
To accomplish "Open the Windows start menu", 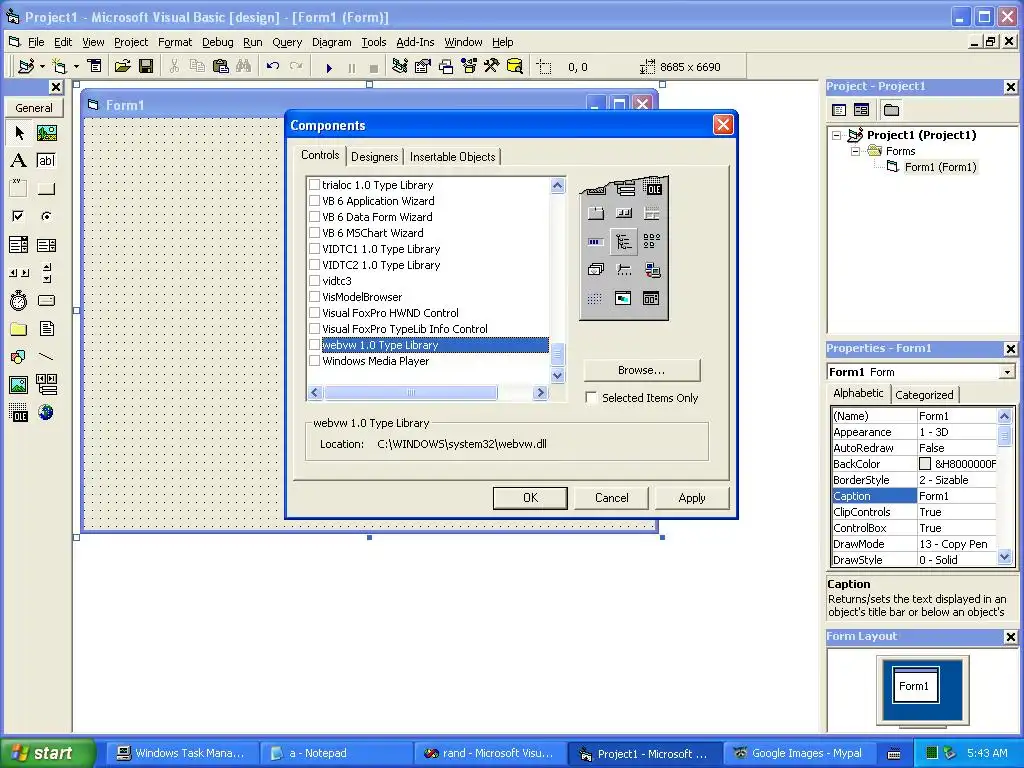I will [47, 753].
